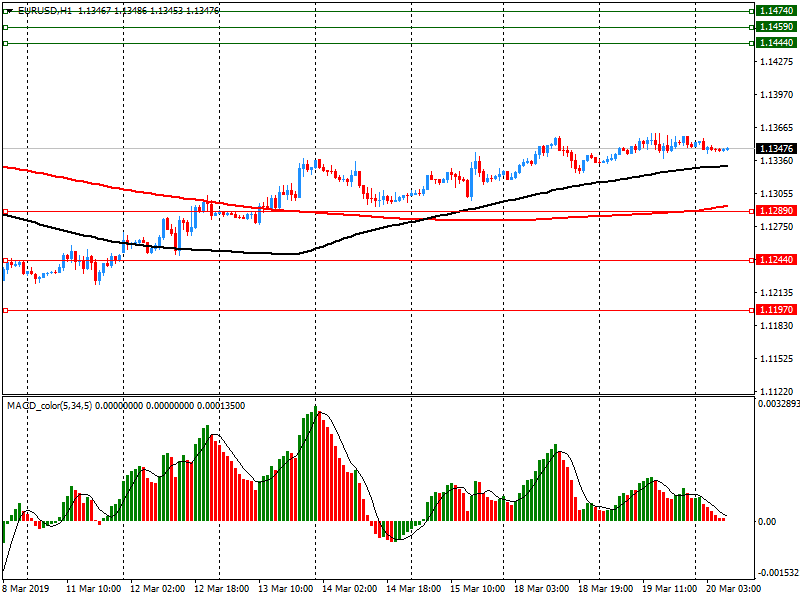Click the 15 Mar 10:00 time axis label
The image size is (800, 600).
[478, 590]
